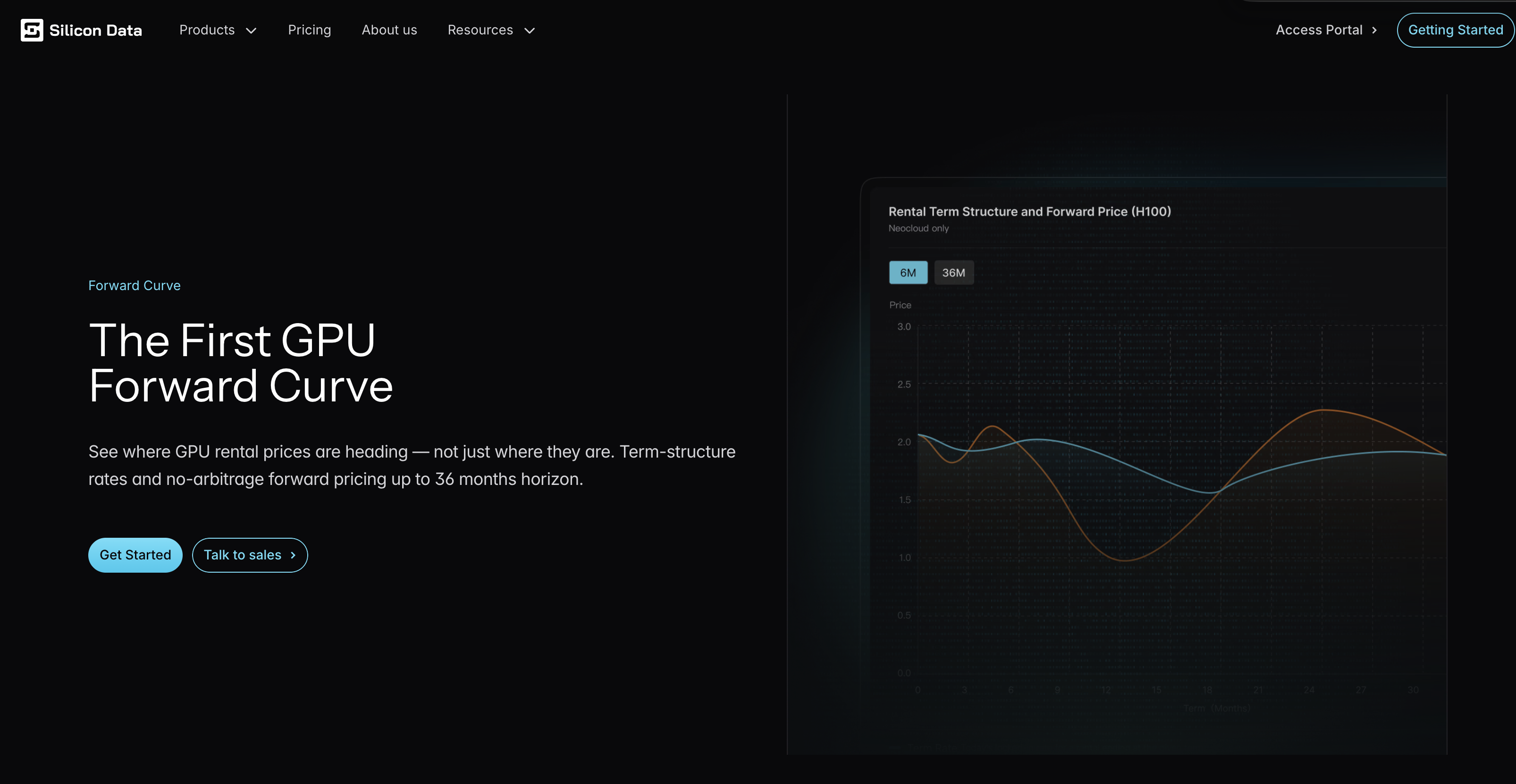Open the Pricing page
The height and width of the screenshot is (784, 1516).
pyautogui.click(x=309, y=30)
